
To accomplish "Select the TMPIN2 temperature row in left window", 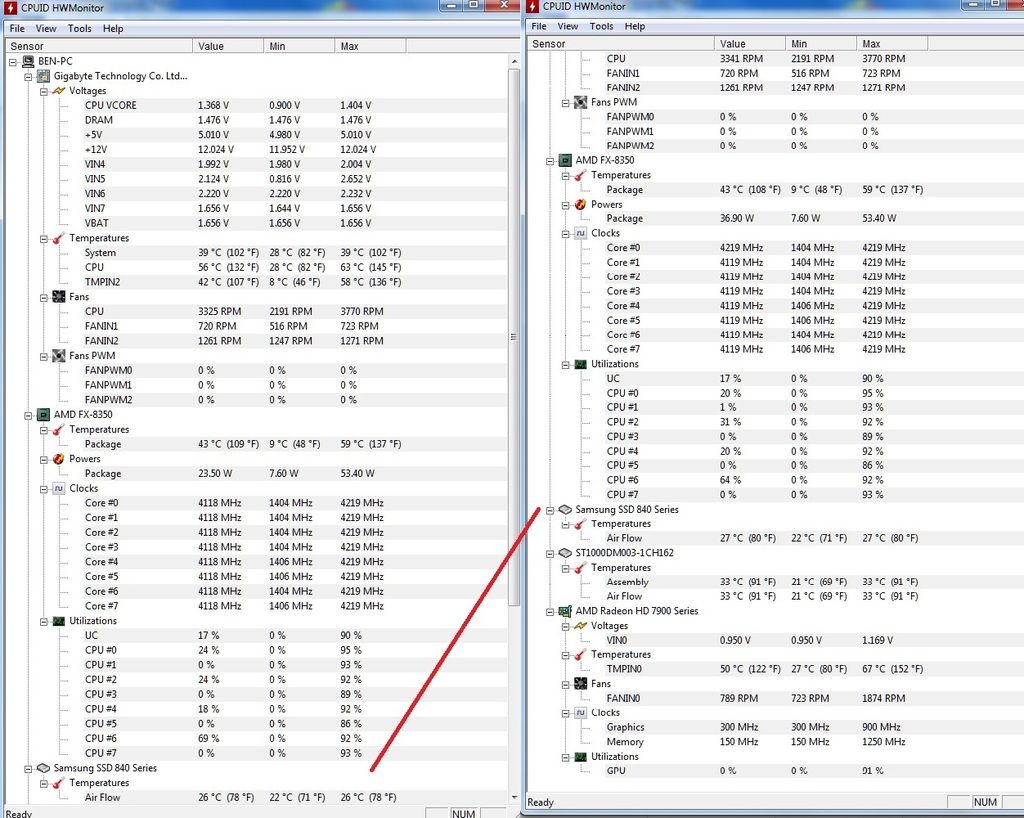I will coord(295,282).
